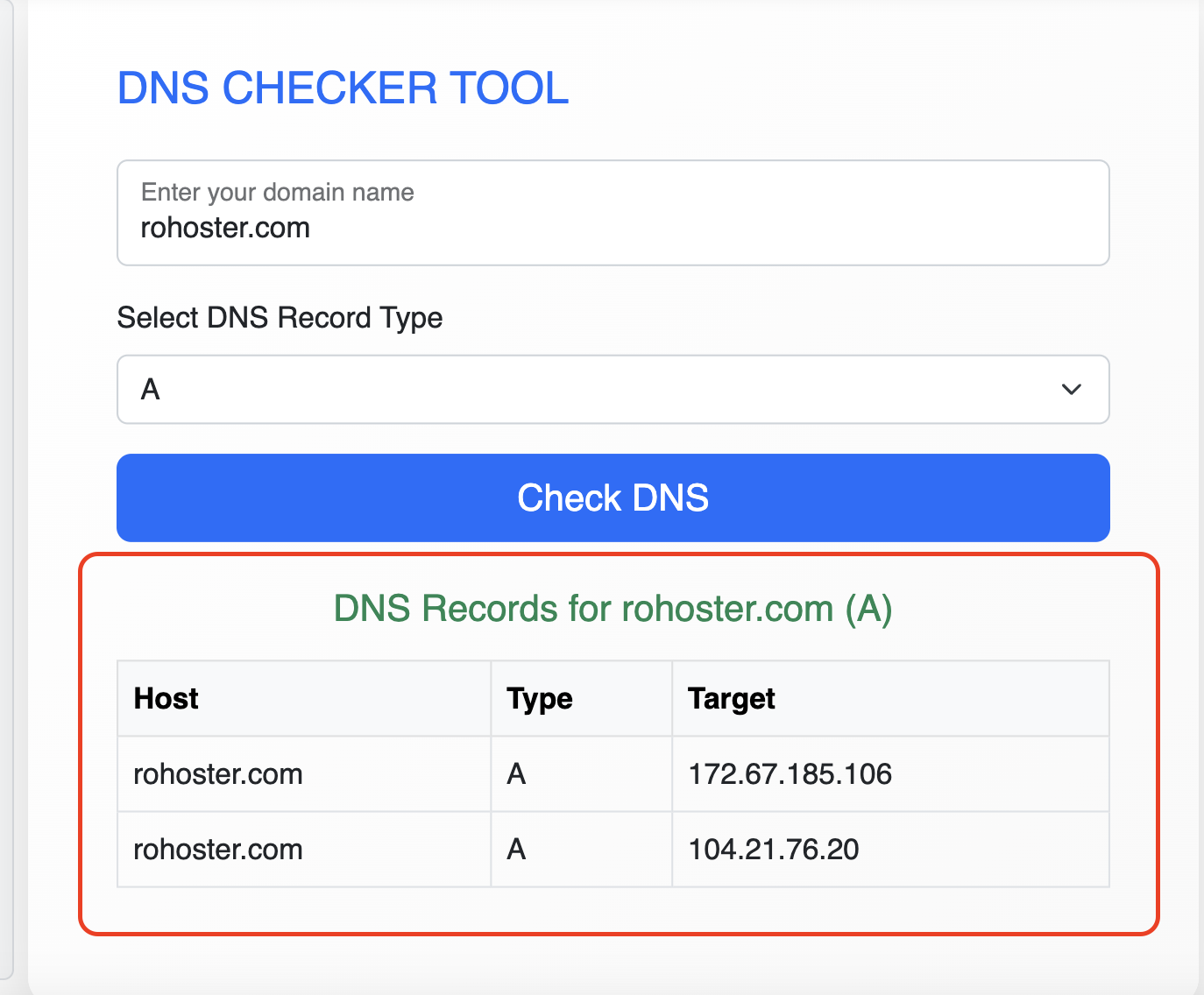This screenshot has width=1204, height=995.
Task: Click the gray panel edge on far left
Action: (x=5, y=490)
